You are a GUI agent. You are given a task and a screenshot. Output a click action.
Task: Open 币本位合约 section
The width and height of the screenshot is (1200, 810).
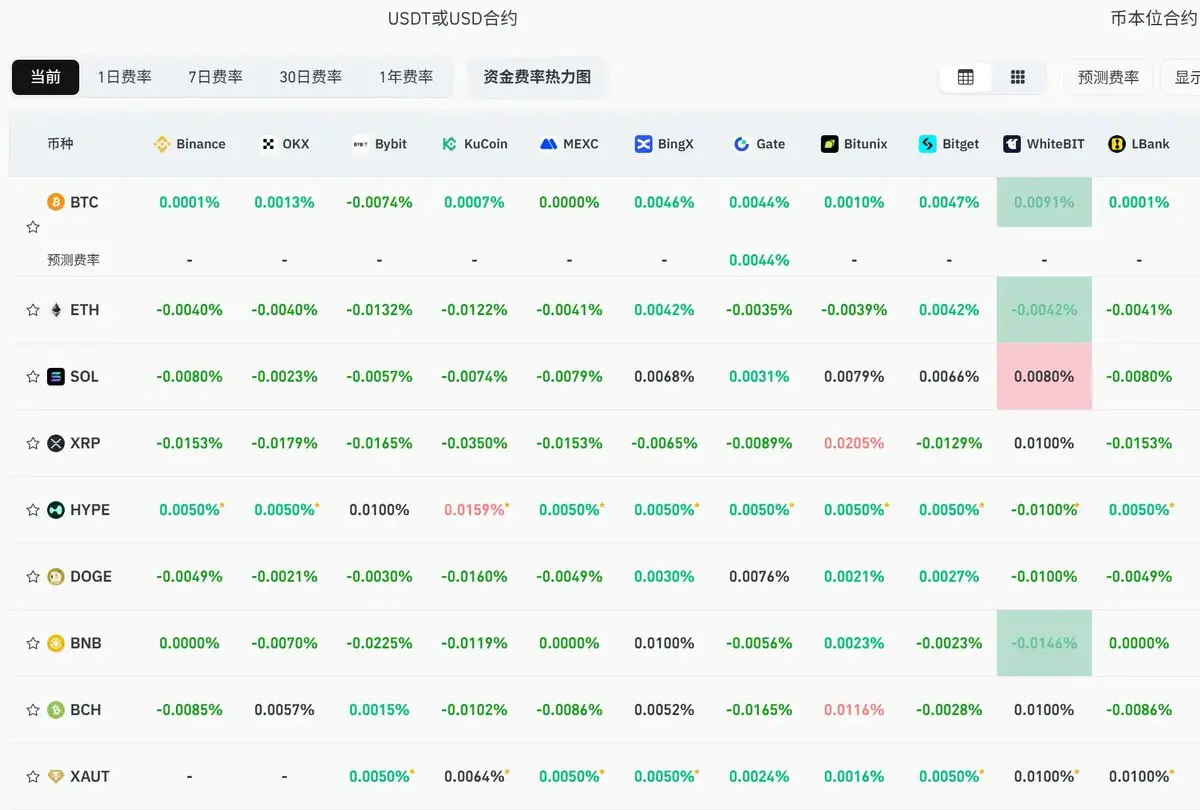pyautogui.click(x=1154, y=18)
